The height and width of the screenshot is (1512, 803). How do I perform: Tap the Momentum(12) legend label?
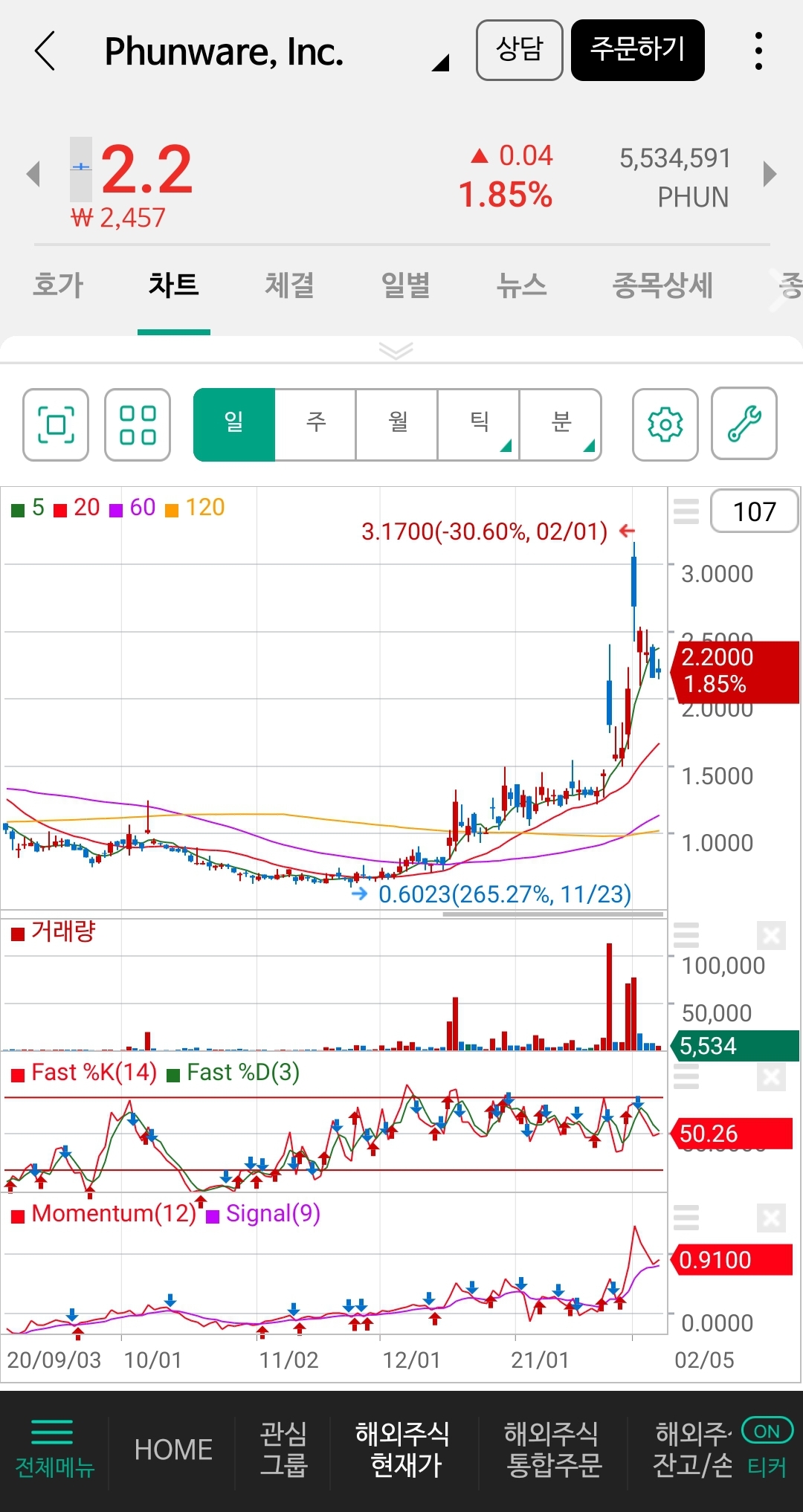tap(114, 1214)
